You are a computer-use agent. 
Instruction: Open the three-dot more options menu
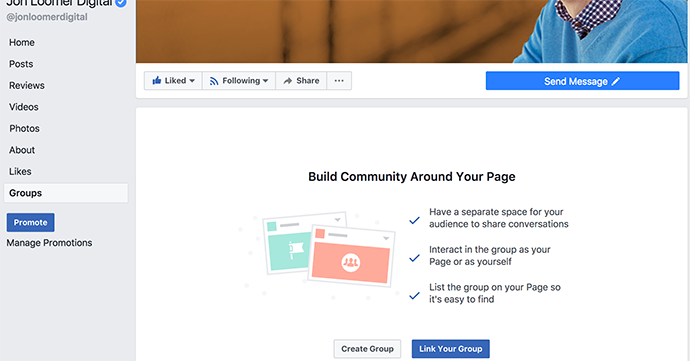(339, 81)
